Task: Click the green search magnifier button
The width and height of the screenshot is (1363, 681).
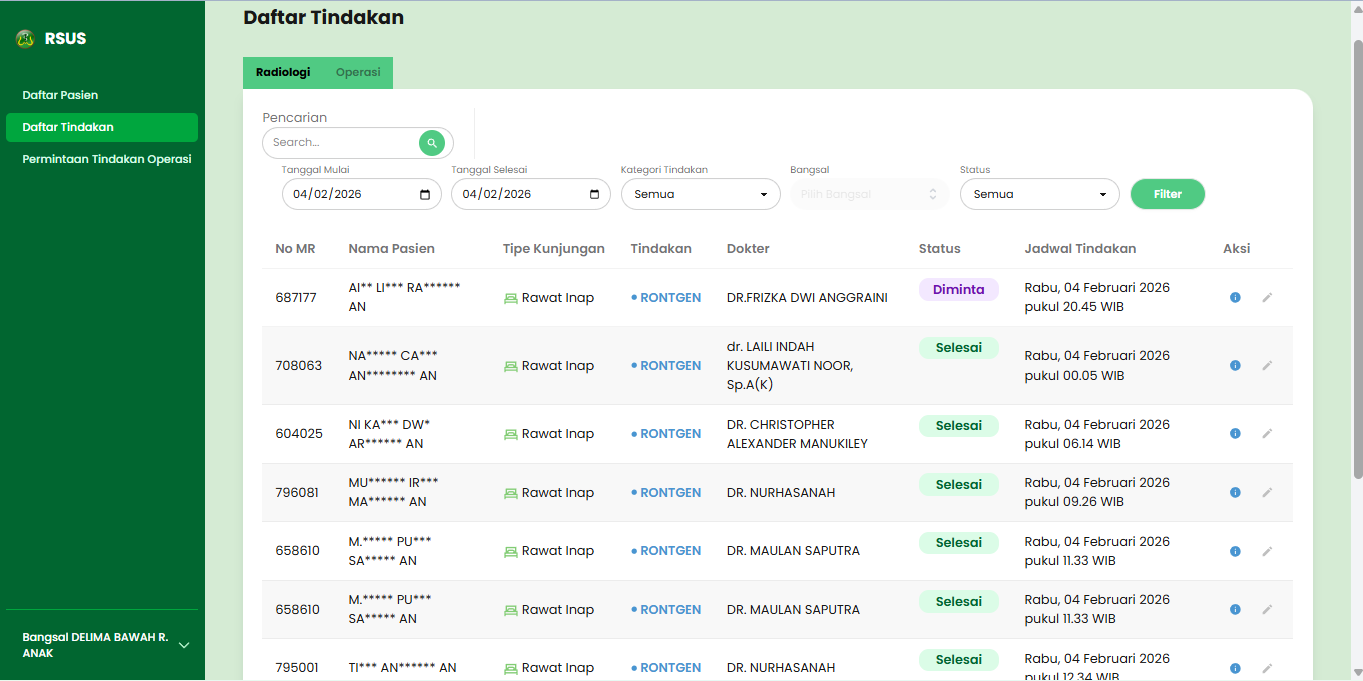Action: click(x=431, y=143)
